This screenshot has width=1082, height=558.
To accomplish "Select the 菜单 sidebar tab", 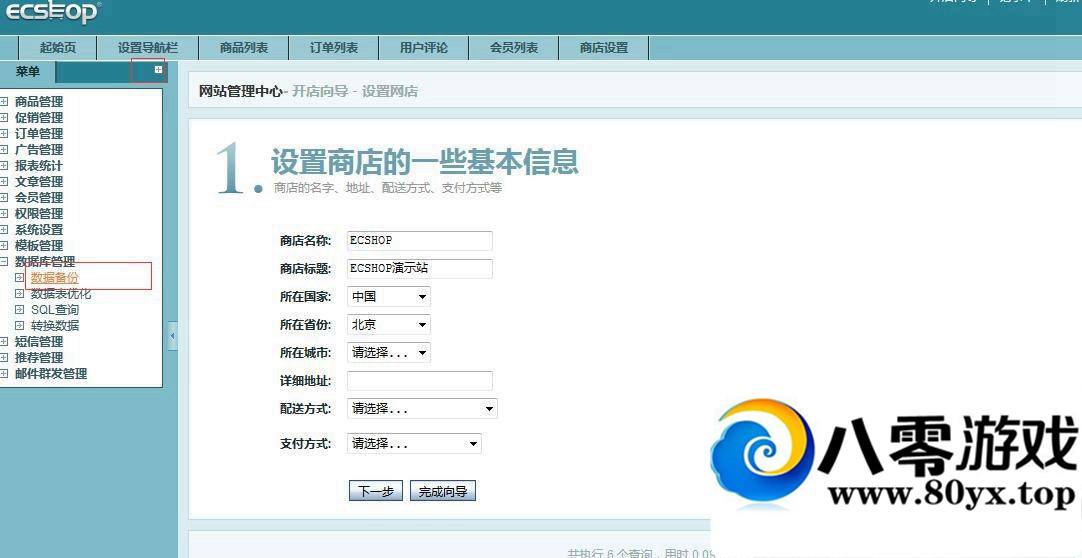I will point(28,72).
